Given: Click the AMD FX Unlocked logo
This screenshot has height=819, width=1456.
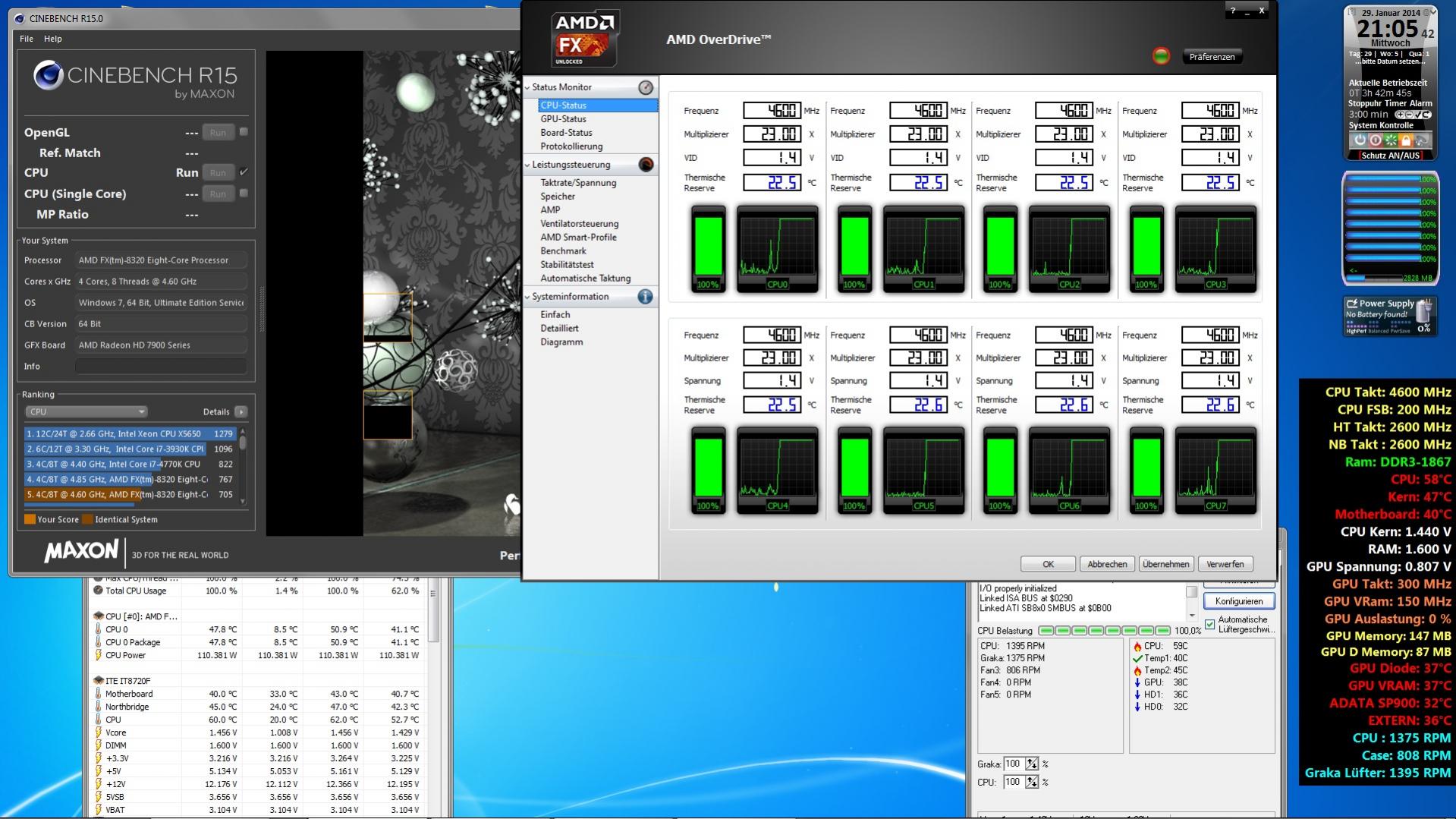Looking at the screenshot, I should point(585,38).
